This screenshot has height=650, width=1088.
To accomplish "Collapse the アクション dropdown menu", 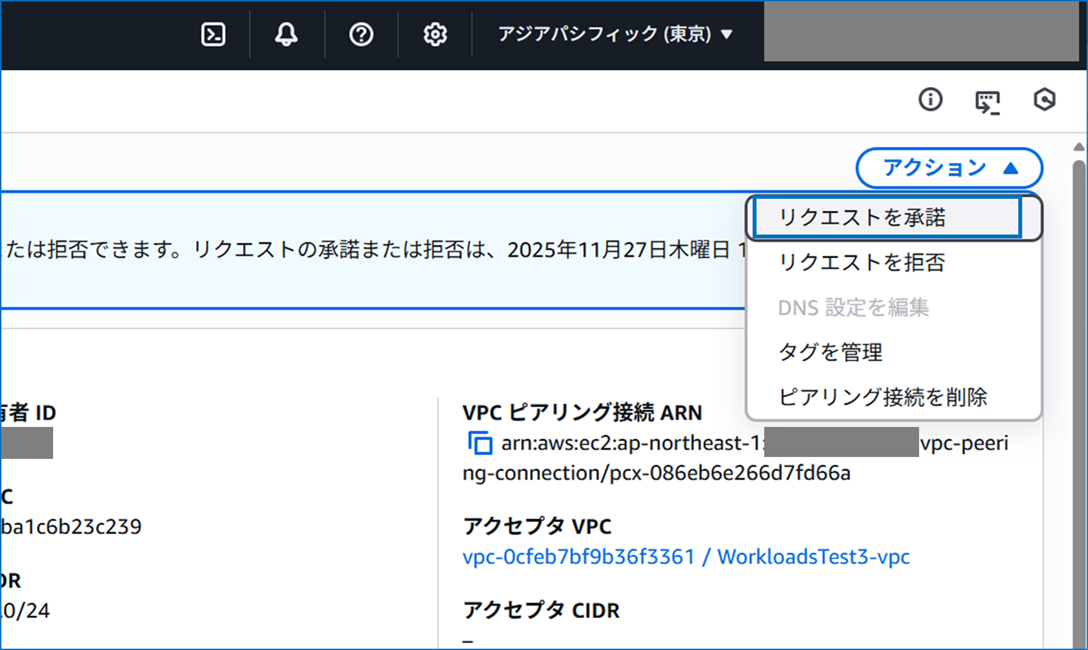I will 948,168.
